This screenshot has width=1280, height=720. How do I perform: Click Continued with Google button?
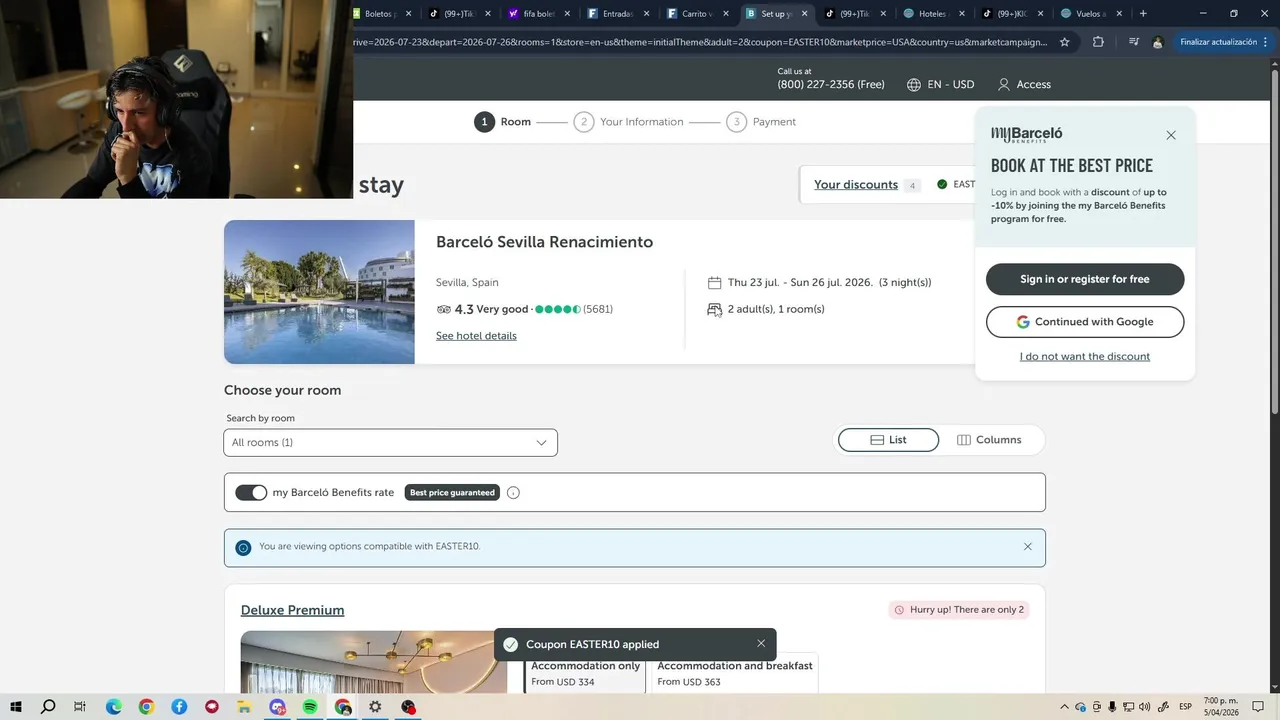(x=1085, y=322)
